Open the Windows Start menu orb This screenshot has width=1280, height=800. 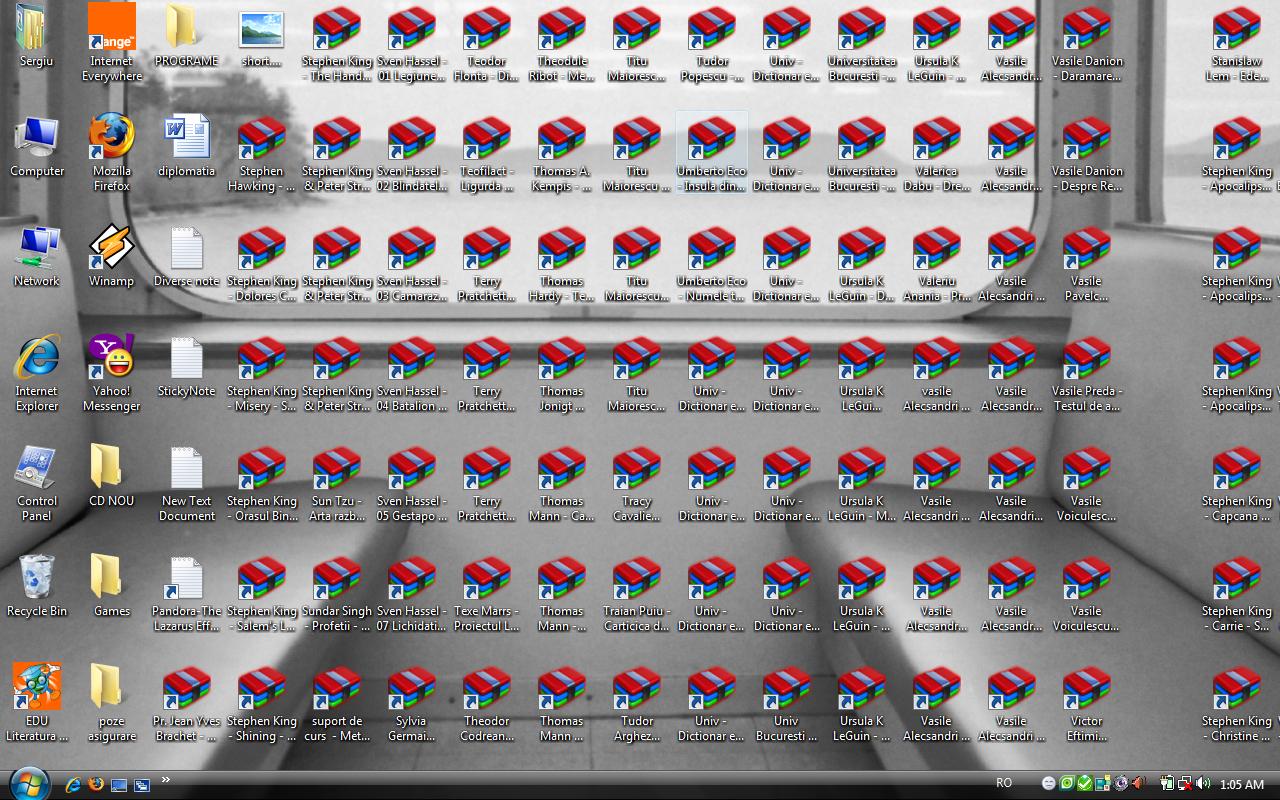pos(28,783)
